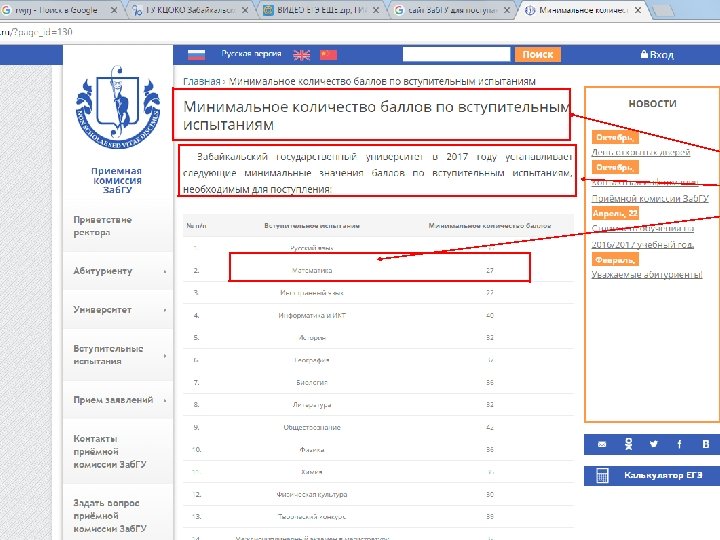This screenshot has width=720, height=540.
Task: Close the third browser tab ВИЦЕО
Action: pyautogui.click(x=376, y=10)
